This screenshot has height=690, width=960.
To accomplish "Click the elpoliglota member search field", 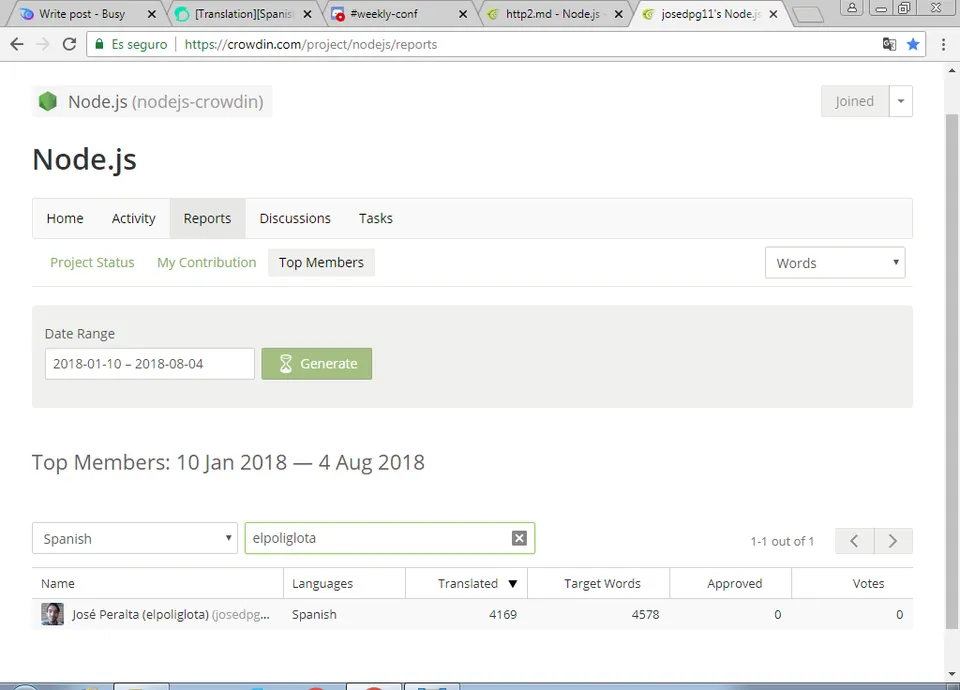I will click(390, 538).
